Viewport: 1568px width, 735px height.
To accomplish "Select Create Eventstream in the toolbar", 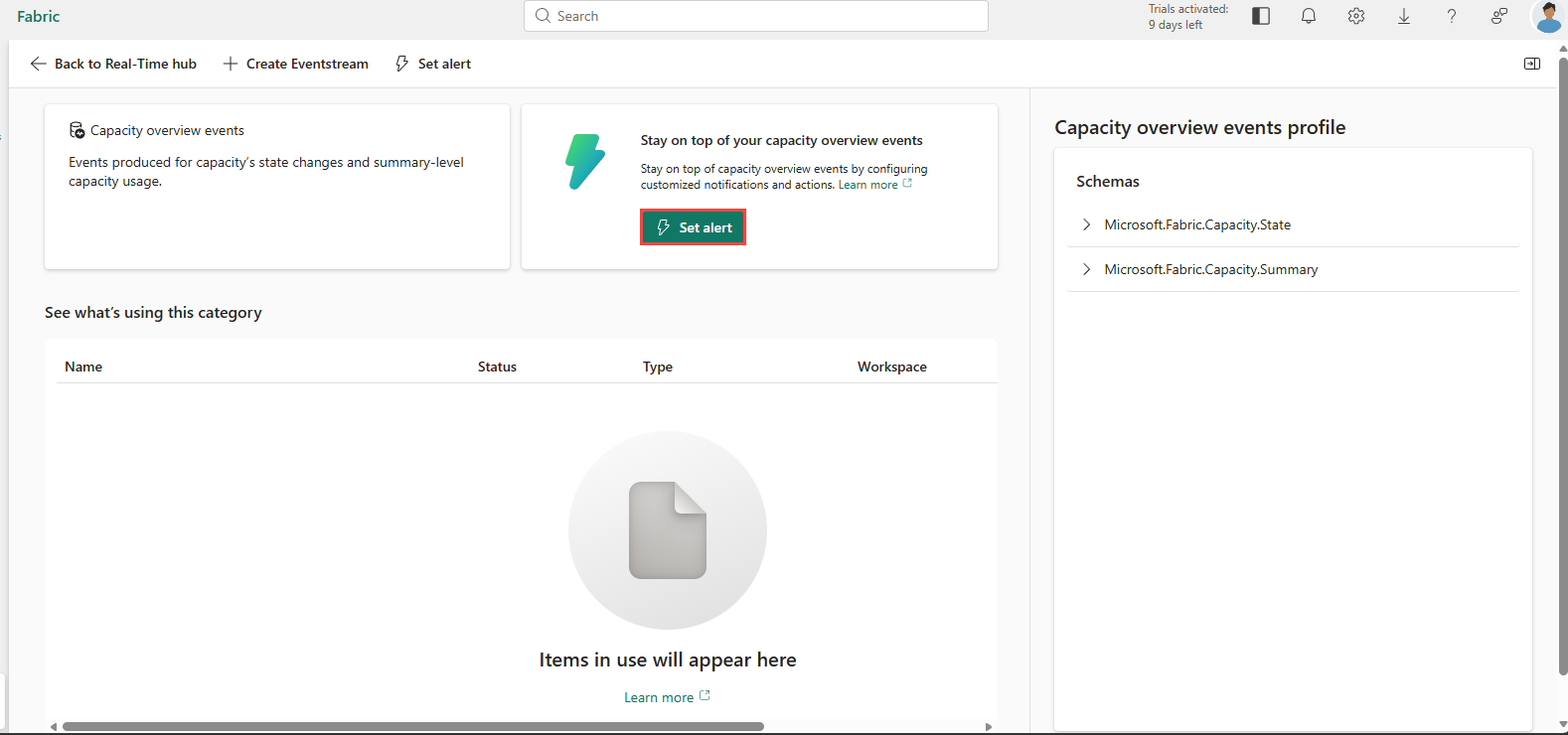I will [x=295, y=64].
